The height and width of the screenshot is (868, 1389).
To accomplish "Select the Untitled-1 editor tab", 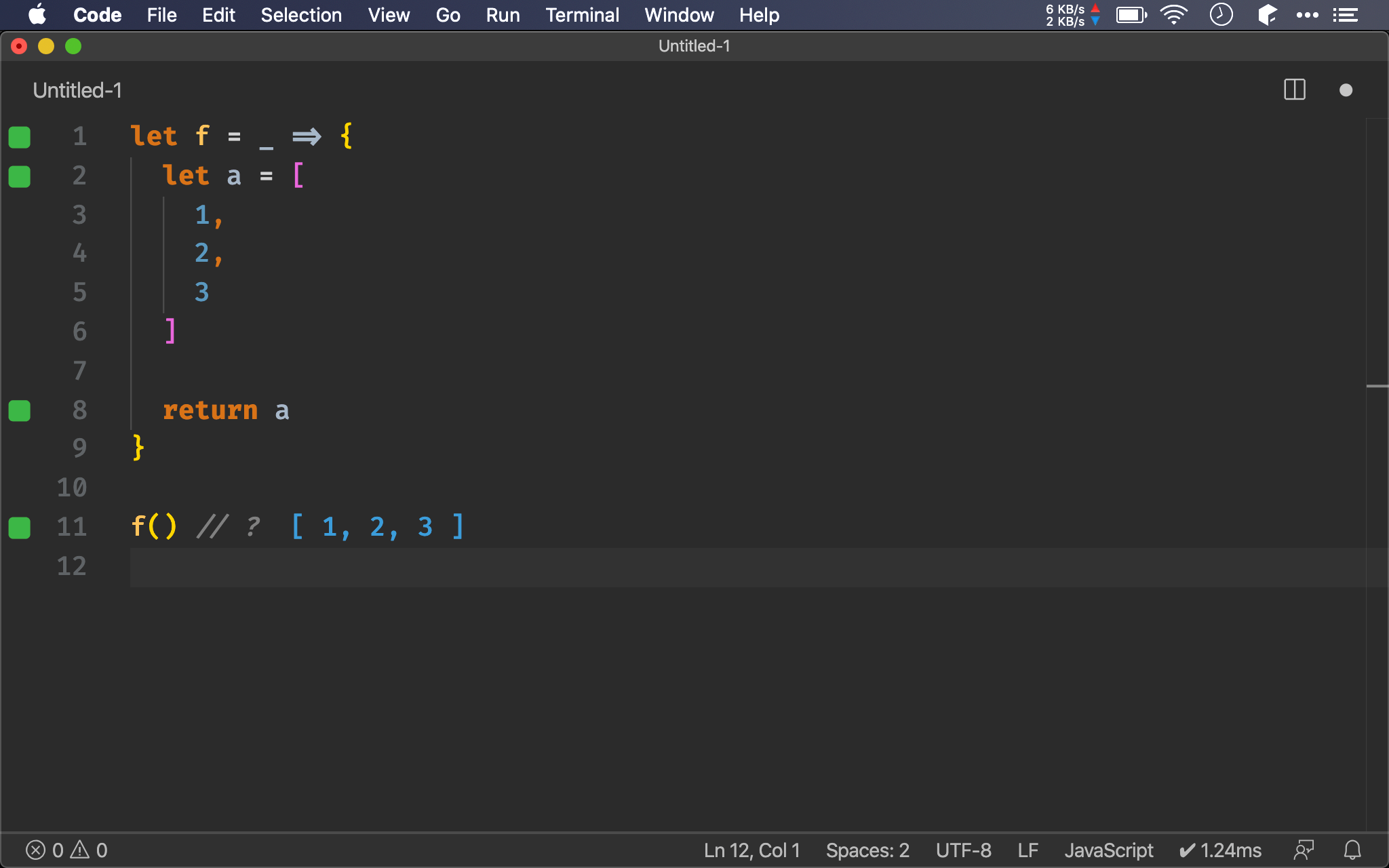I will tap(77, 90).
